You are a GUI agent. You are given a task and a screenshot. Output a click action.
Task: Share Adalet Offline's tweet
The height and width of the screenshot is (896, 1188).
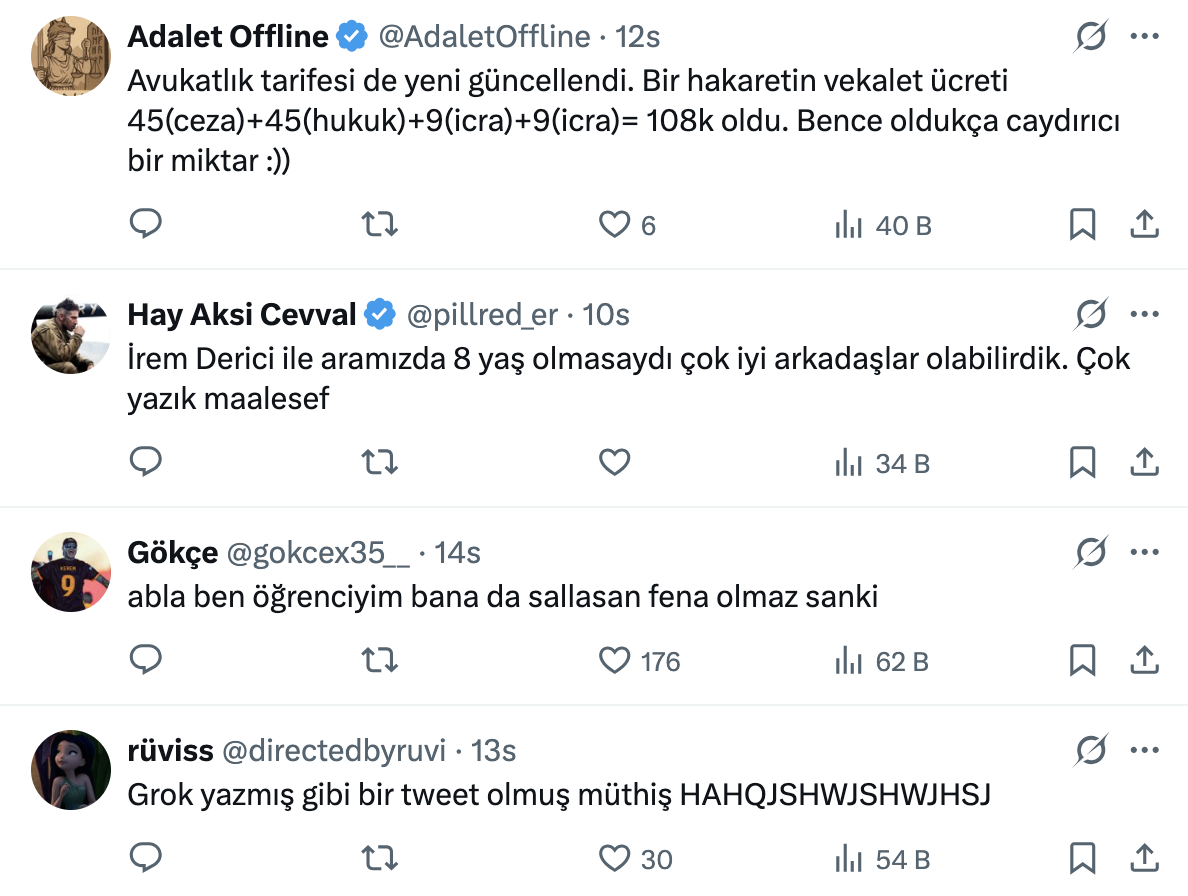pyautogui.click(x=1145, y=225)
